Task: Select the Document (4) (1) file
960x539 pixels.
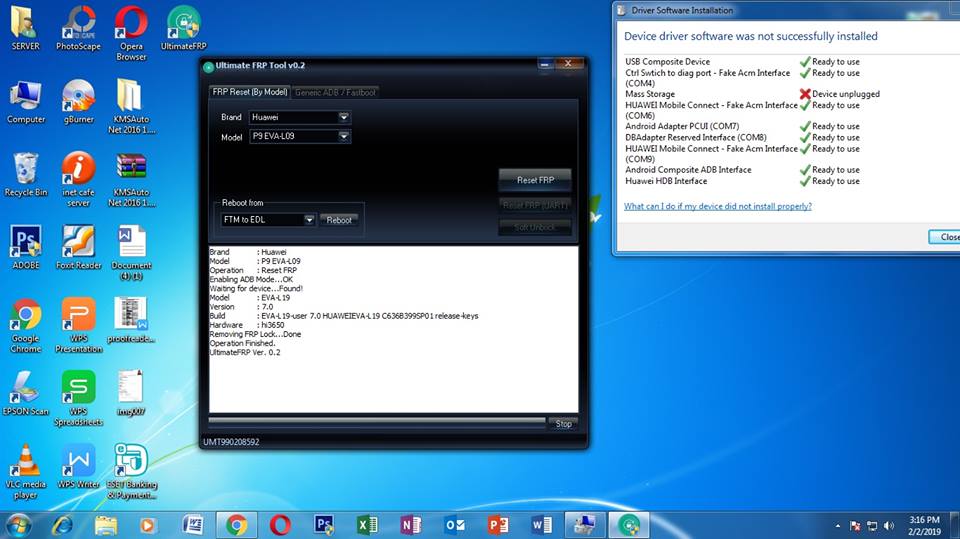Action: point(131,253)
